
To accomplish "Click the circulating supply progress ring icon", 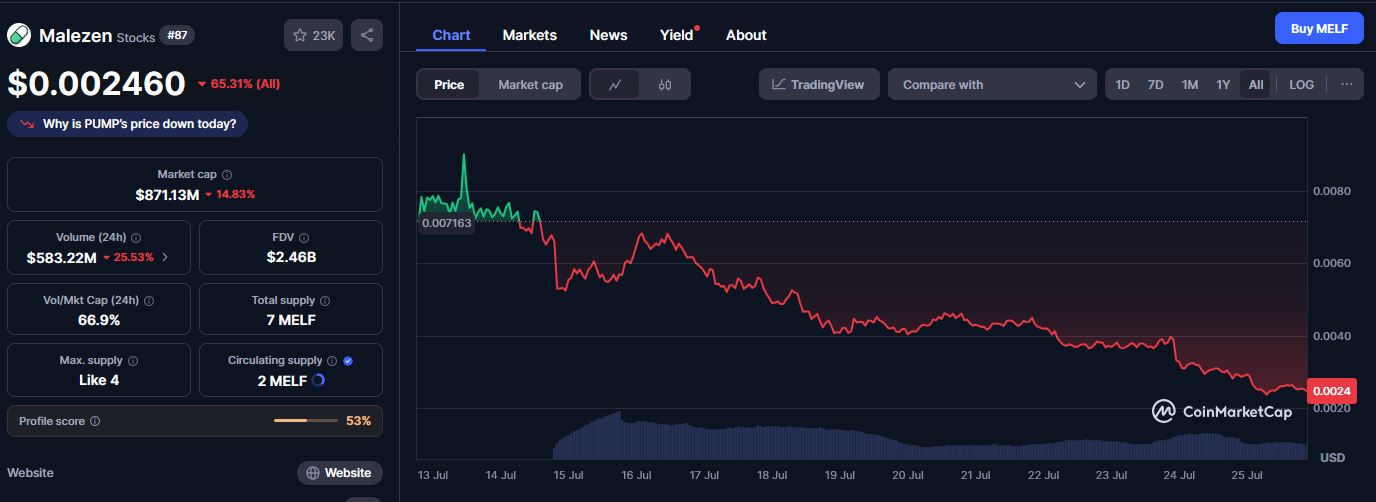I will pyautogui.click(x=319, y=380).
